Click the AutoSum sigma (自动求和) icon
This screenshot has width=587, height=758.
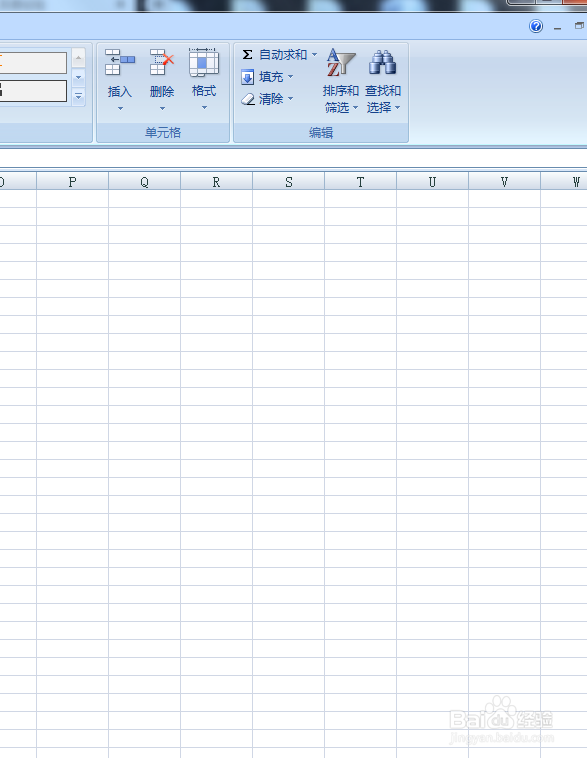tap(247, 55)
